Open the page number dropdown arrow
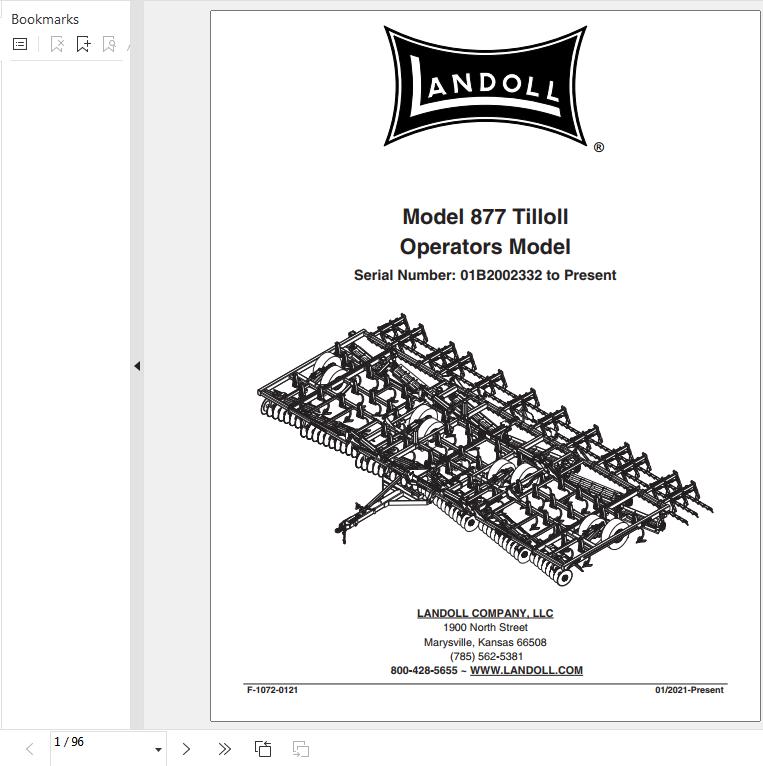 158,749
